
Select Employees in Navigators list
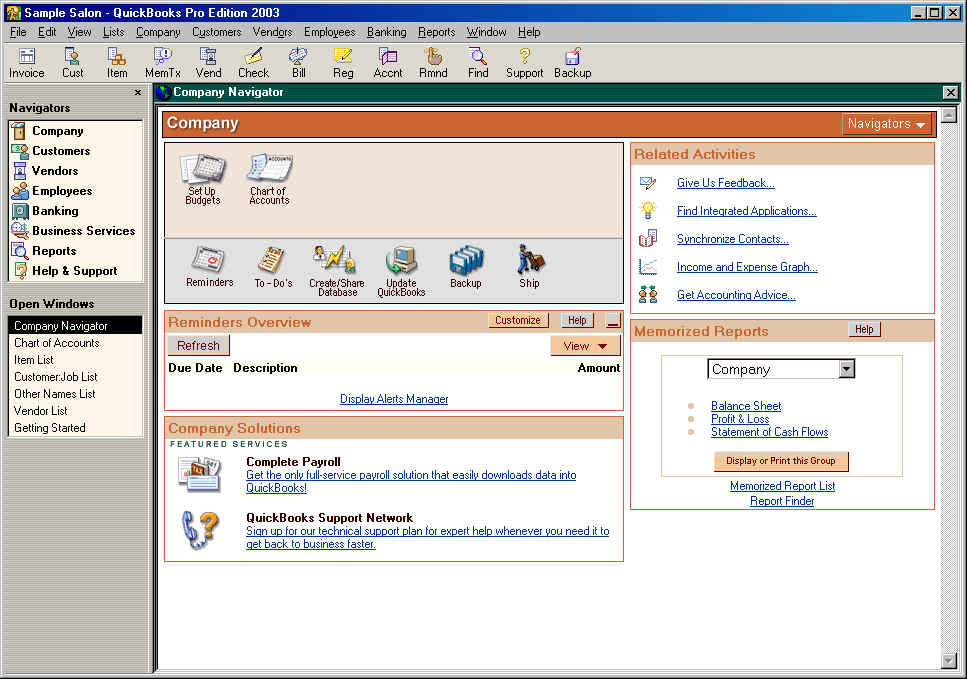pyautogui.click(x=62, y=191)
